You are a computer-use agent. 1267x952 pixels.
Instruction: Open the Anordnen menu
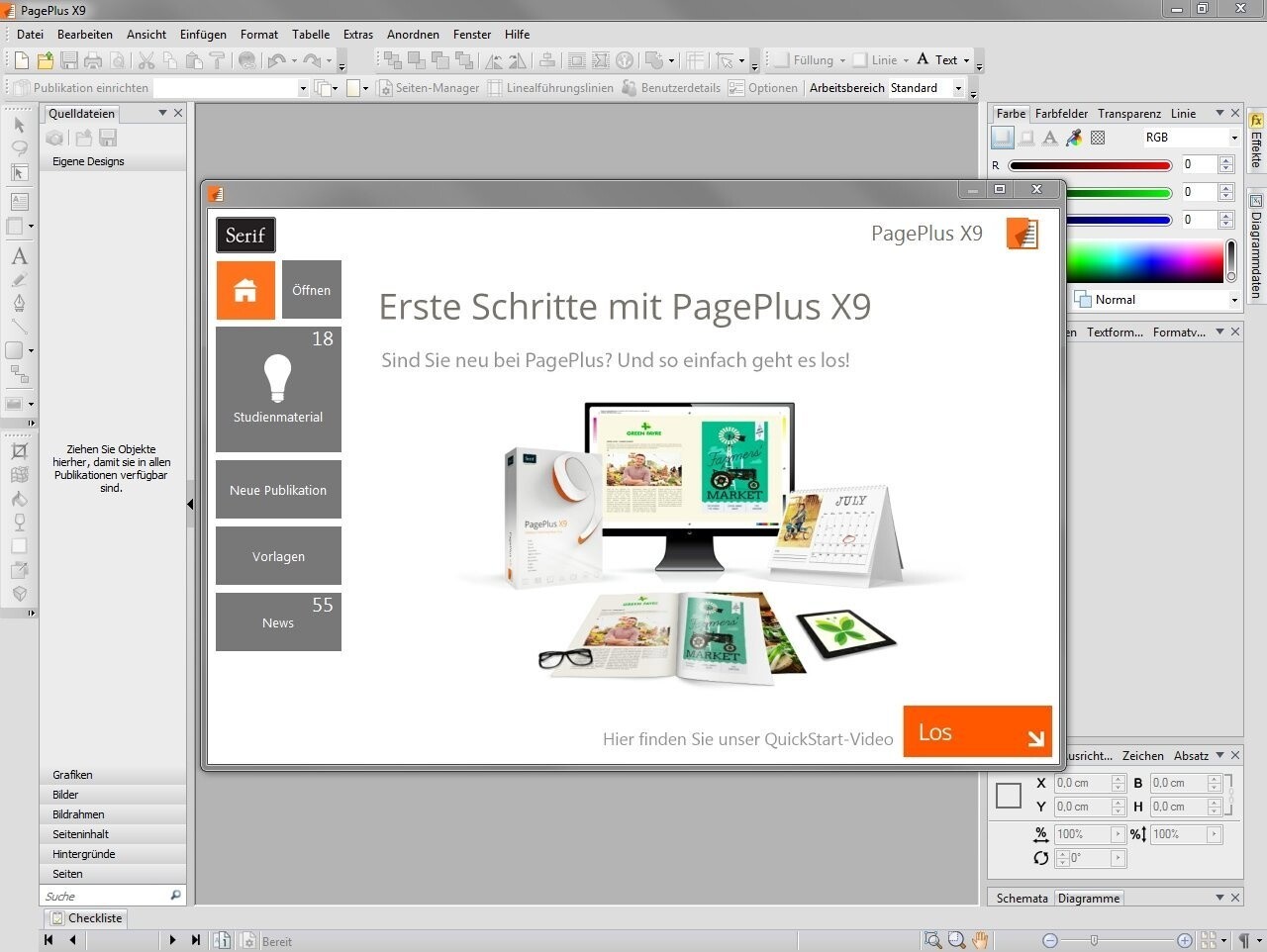click(413, 35)
